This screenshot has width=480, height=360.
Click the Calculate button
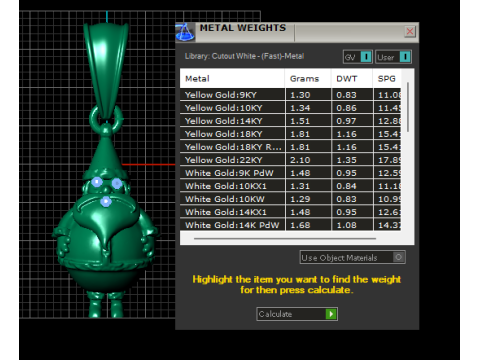(297, 314)
